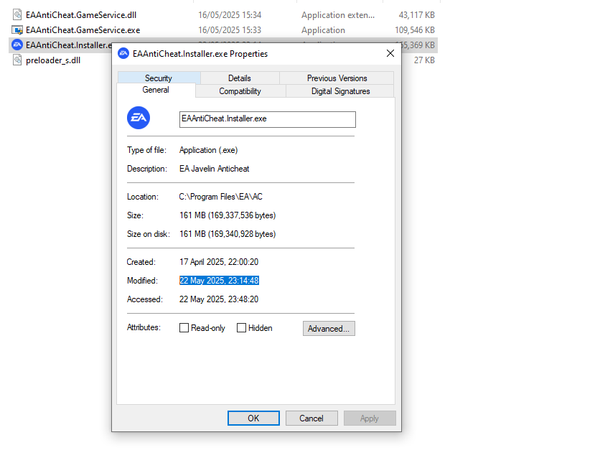This screenshot has height=453, width=600.
Task: Click the Created date 17 April 2025
Action: (x=219, y=262)
